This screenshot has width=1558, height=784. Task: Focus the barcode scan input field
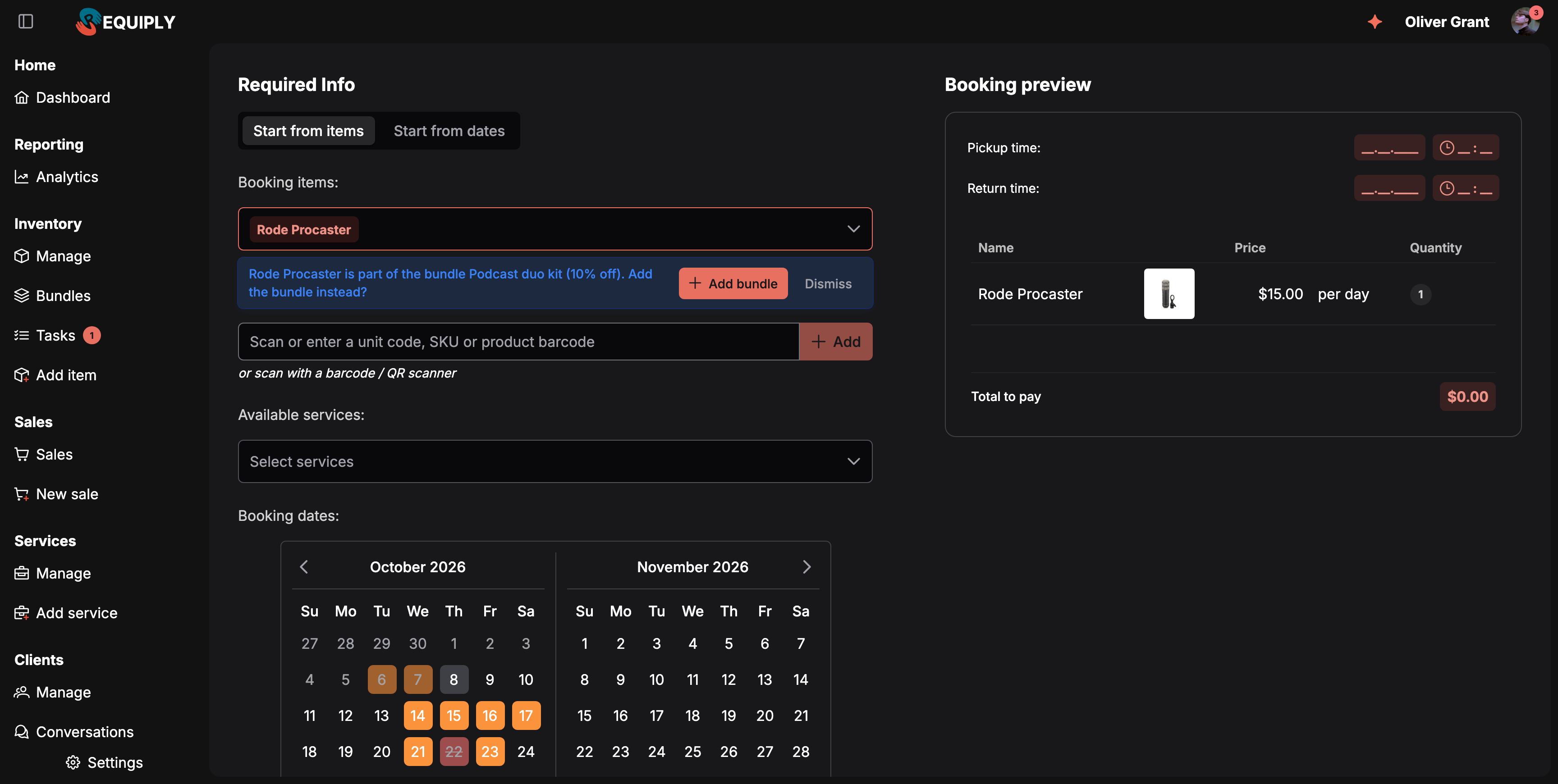[518, 342]
